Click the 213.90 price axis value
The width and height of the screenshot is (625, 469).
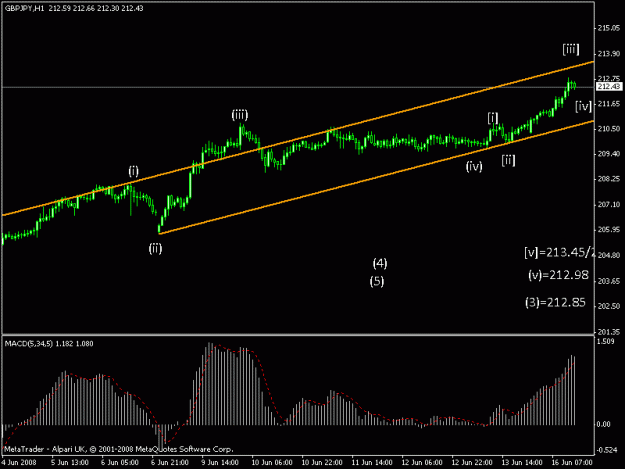click(x=609, y=53)
